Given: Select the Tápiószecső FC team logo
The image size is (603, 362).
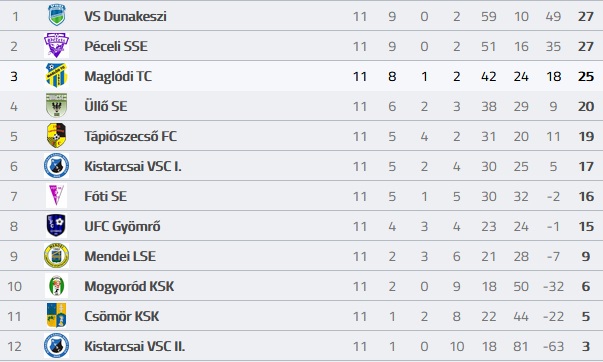Looking at the screenshot, I should point(57,135).
